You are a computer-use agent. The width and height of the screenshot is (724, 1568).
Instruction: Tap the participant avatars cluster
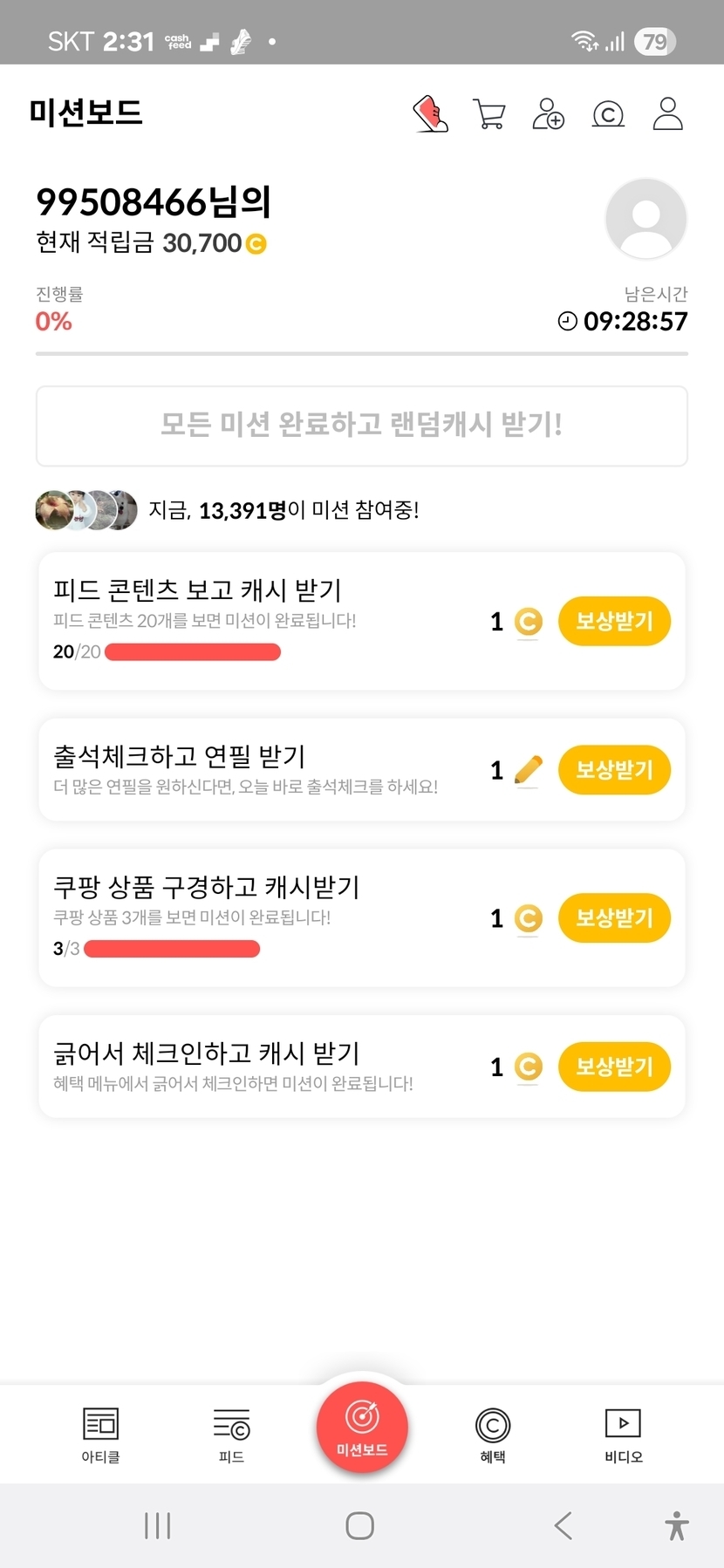click(86, 510)
